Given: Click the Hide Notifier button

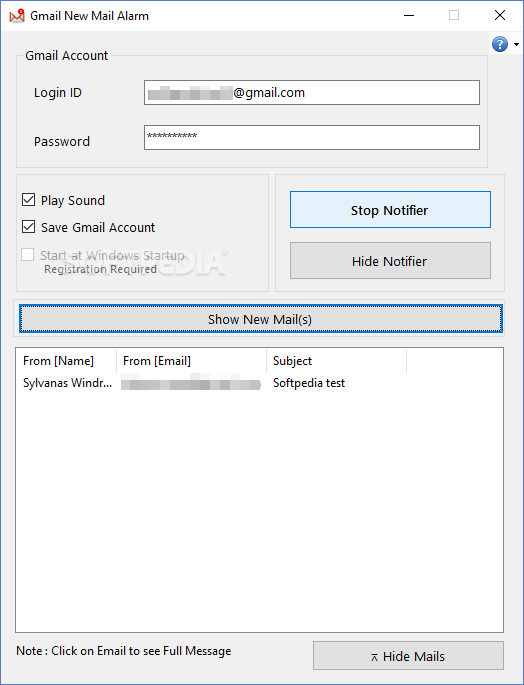Looking at the screenshot, I should [390, 261].
